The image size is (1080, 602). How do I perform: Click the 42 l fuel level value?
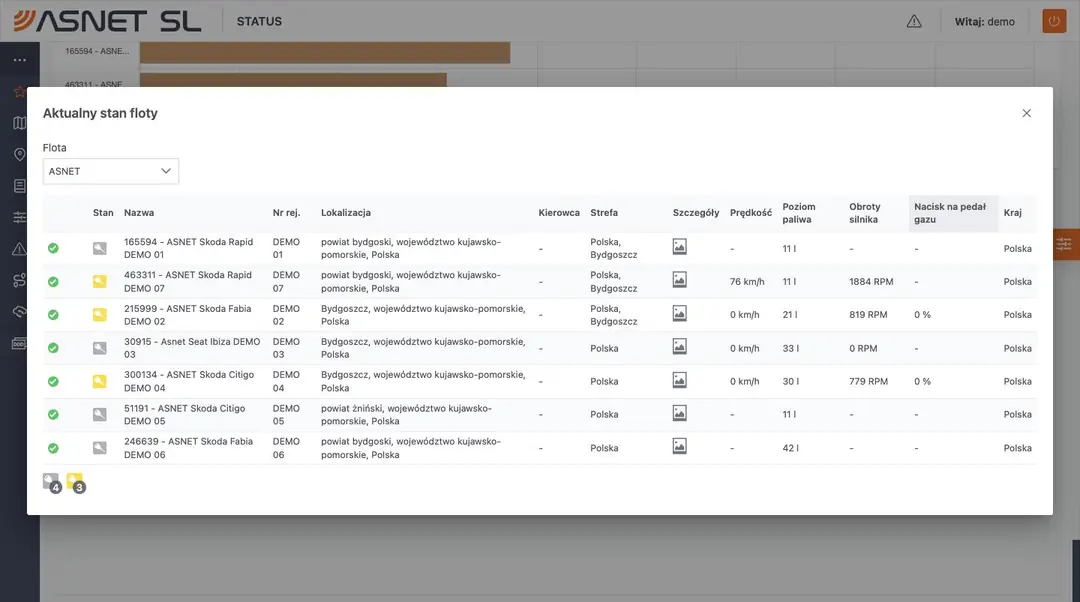point(791,448)
